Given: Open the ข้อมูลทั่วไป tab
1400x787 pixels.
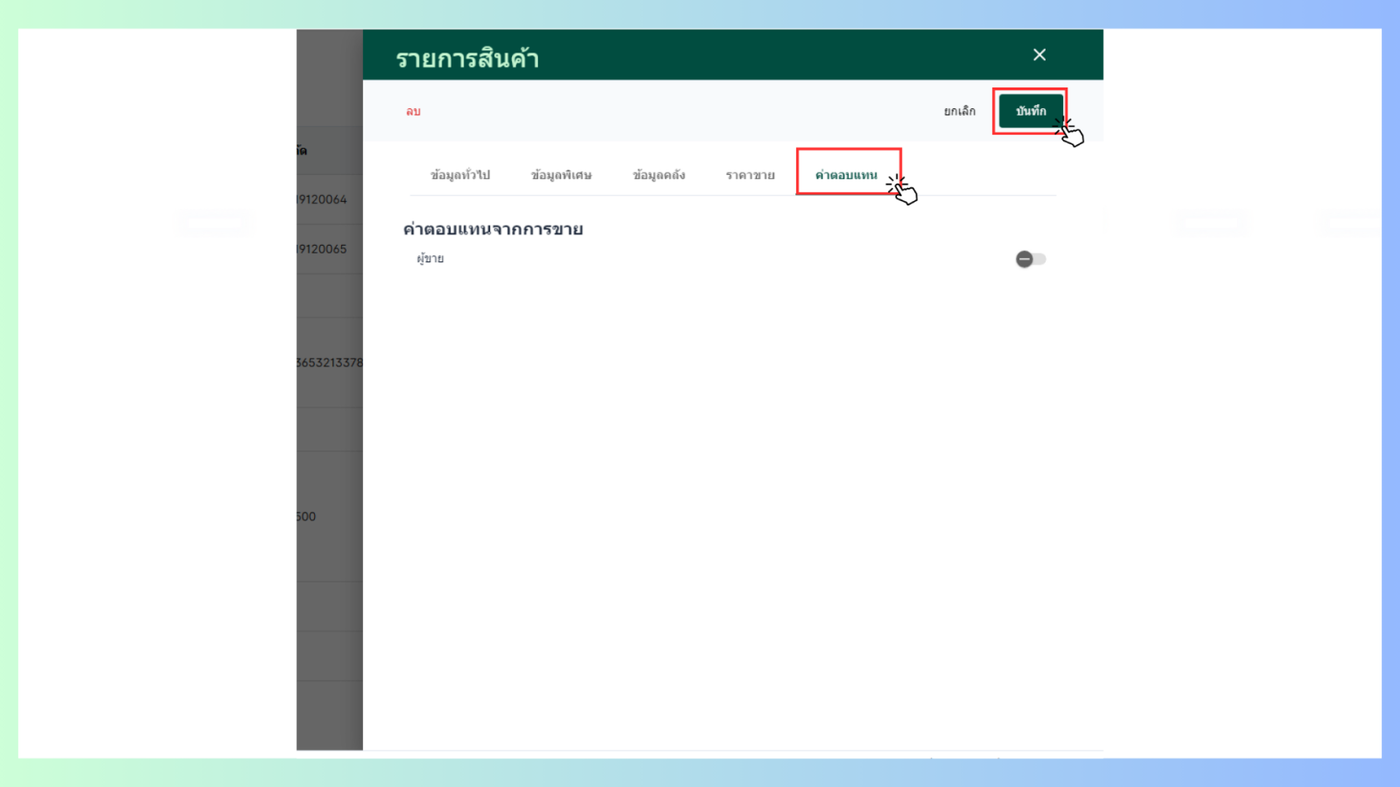Looking at the screenshot, I should click(460, 175).
